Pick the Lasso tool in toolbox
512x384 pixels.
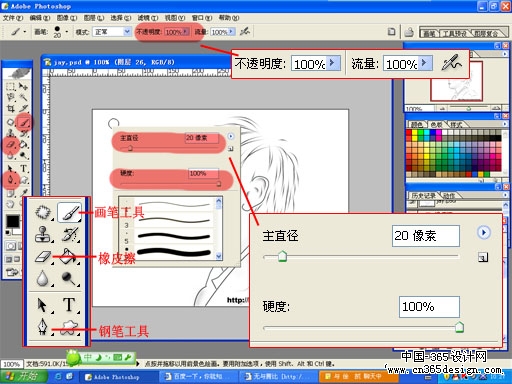point(10,97)
